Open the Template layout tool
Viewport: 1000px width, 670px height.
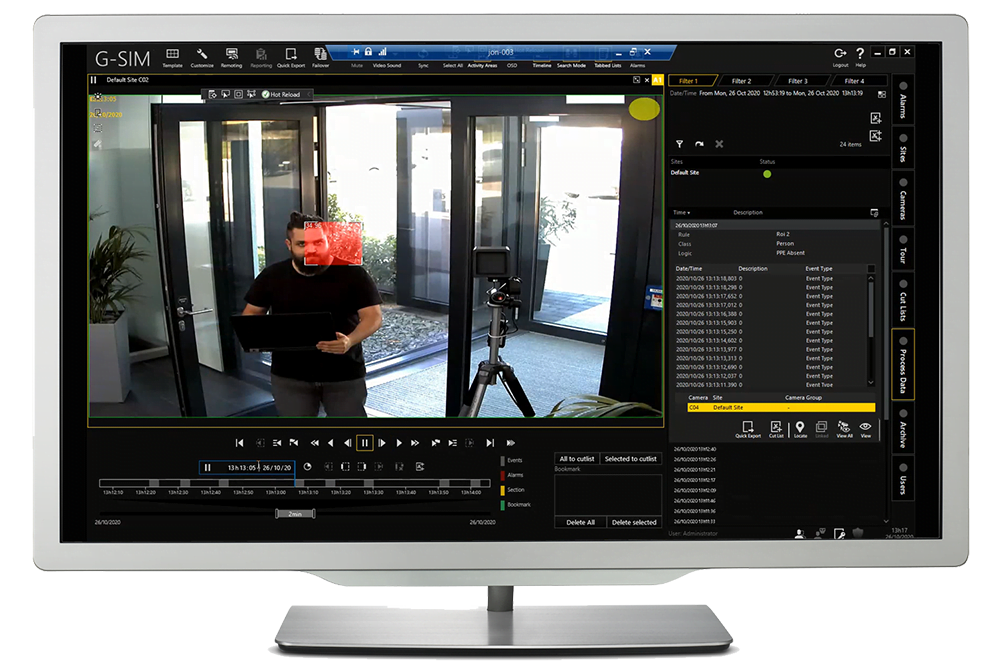(172, 56)
